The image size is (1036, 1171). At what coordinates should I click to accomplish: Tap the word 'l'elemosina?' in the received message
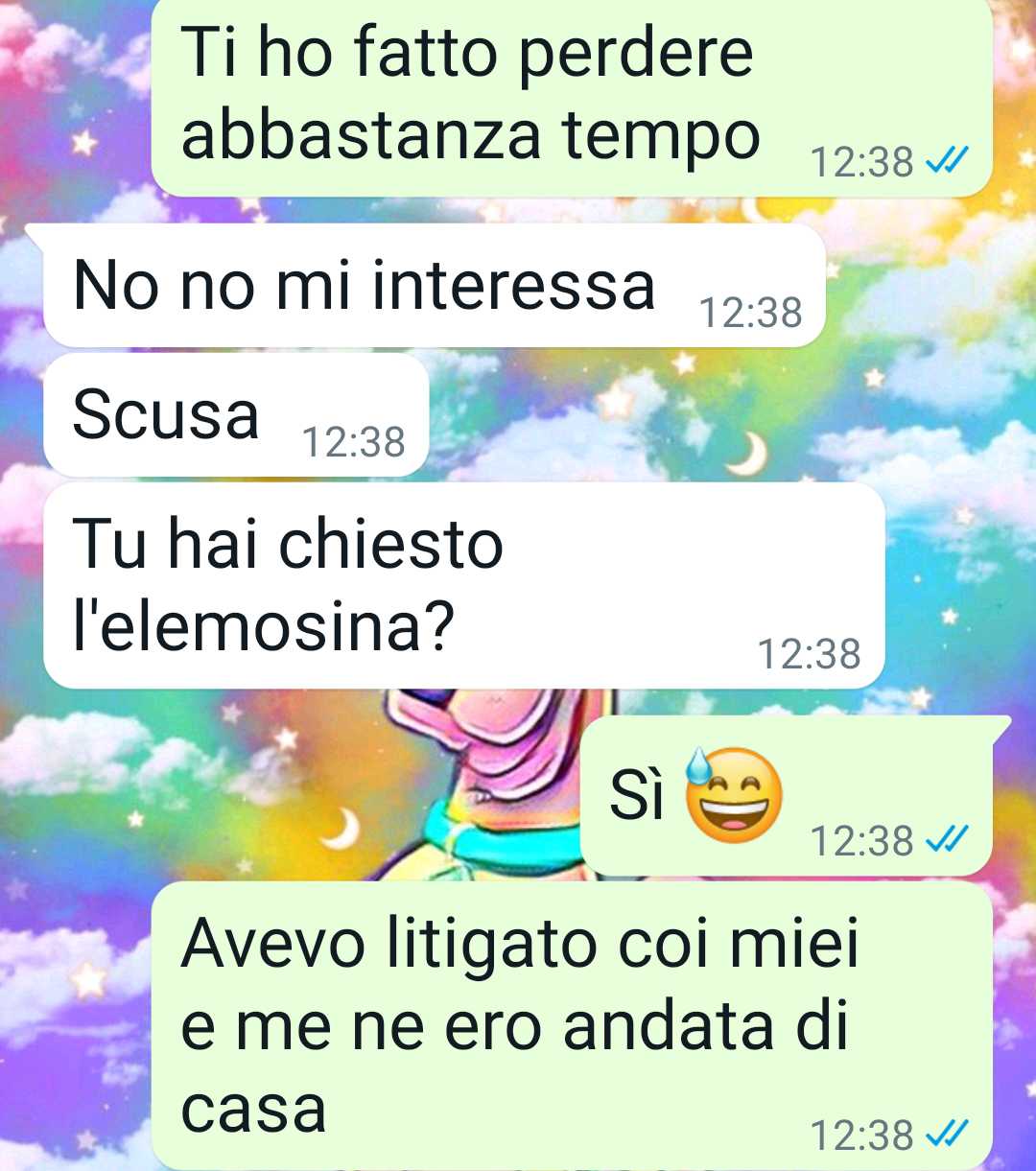[263, 626]
